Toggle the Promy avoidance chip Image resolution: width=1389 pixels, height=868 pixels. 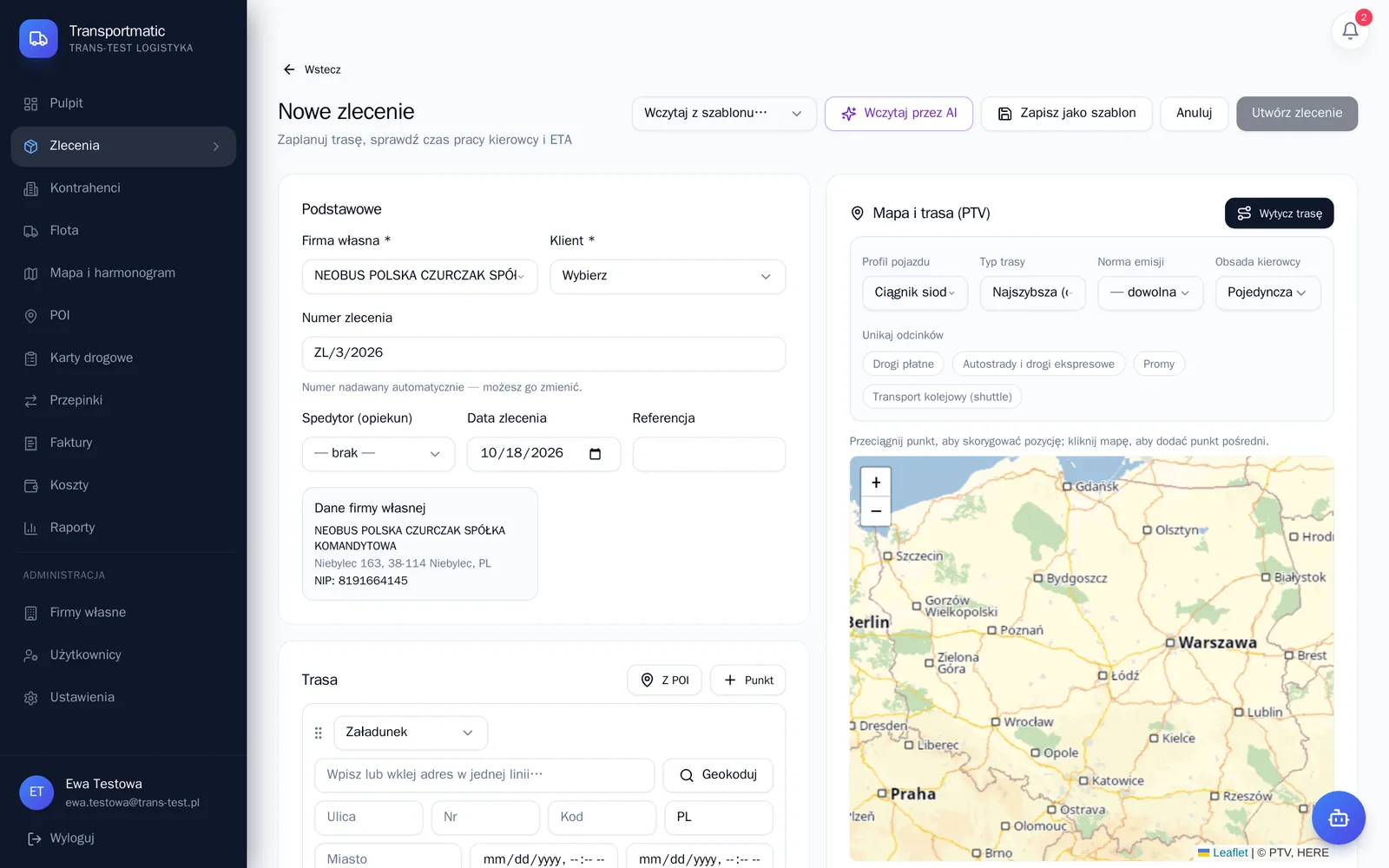(x=1159, y=365)
